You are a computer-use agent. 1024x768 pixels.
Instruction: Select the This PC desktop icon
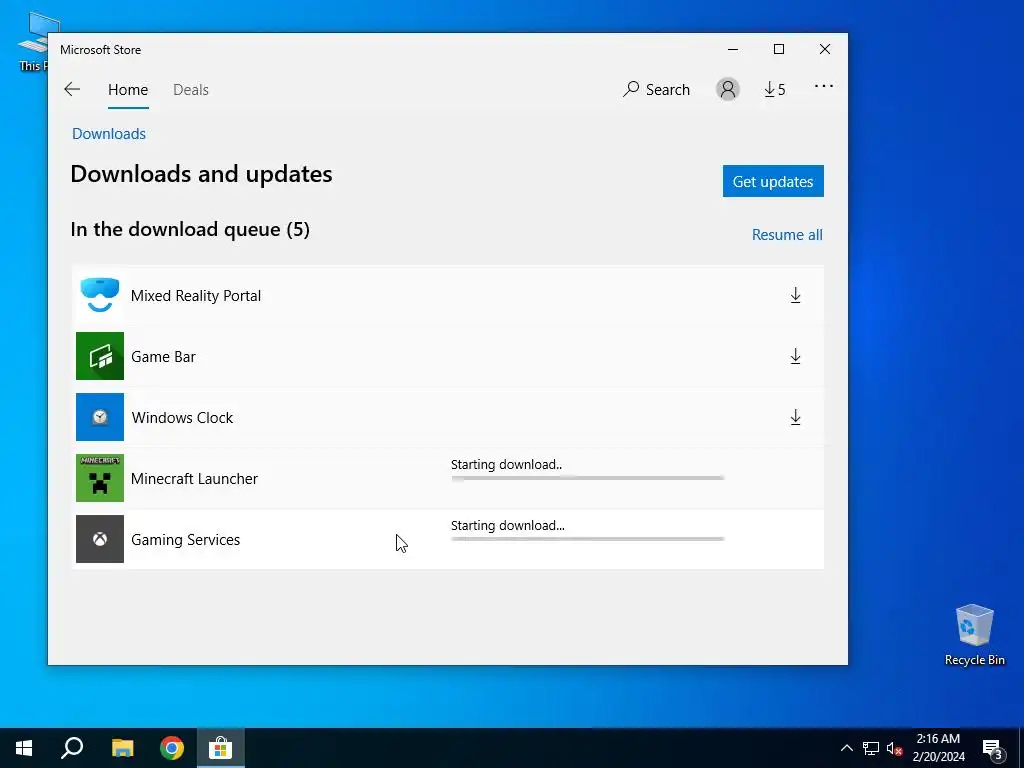(33, 41)
